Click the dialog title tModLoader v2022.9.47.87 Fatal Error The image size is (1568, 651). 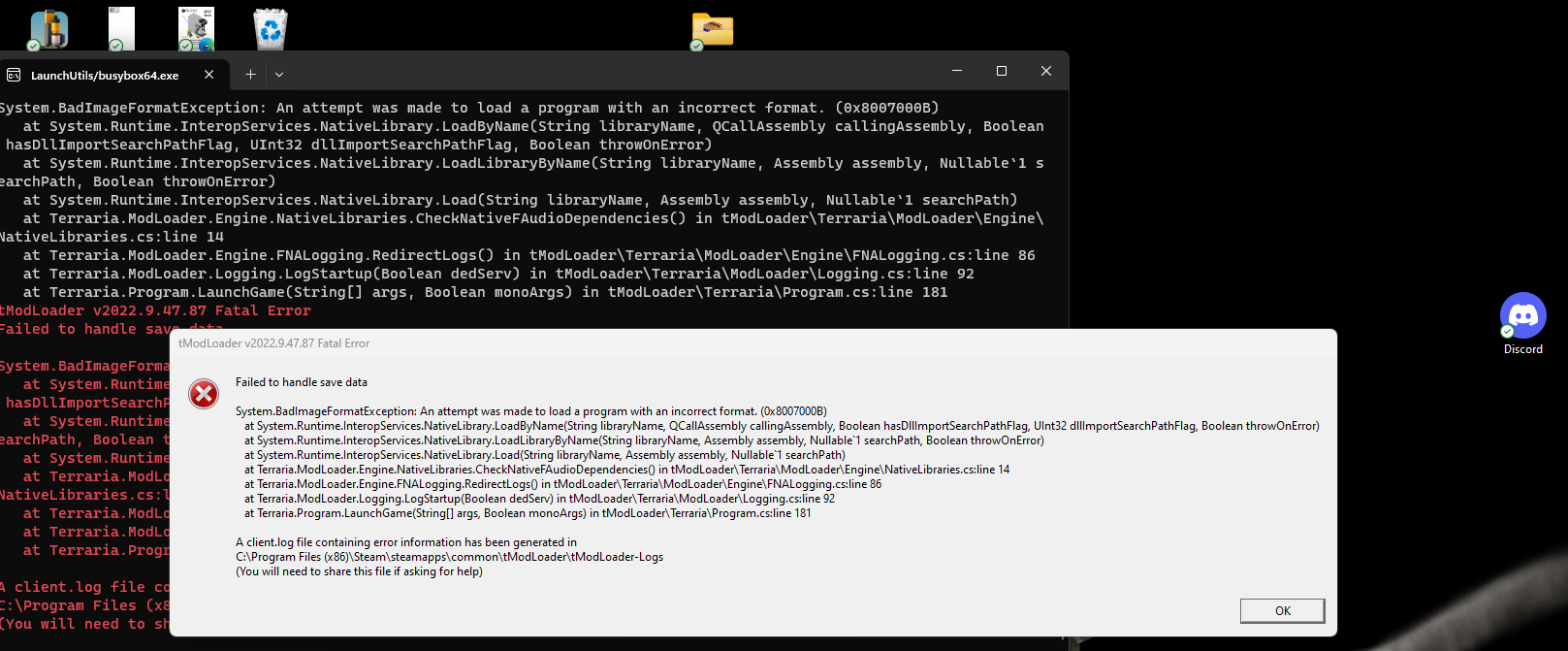274,343
